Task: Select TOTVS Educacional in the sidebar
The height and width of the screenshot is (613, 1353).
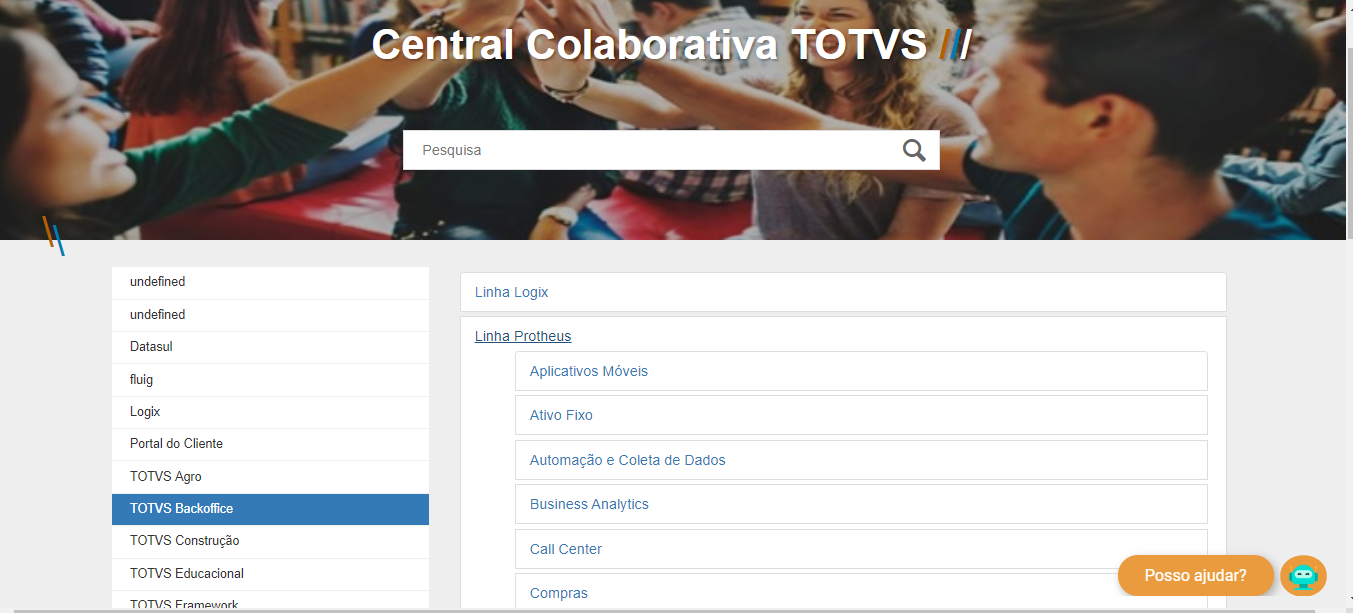Action: pos(270,574)
